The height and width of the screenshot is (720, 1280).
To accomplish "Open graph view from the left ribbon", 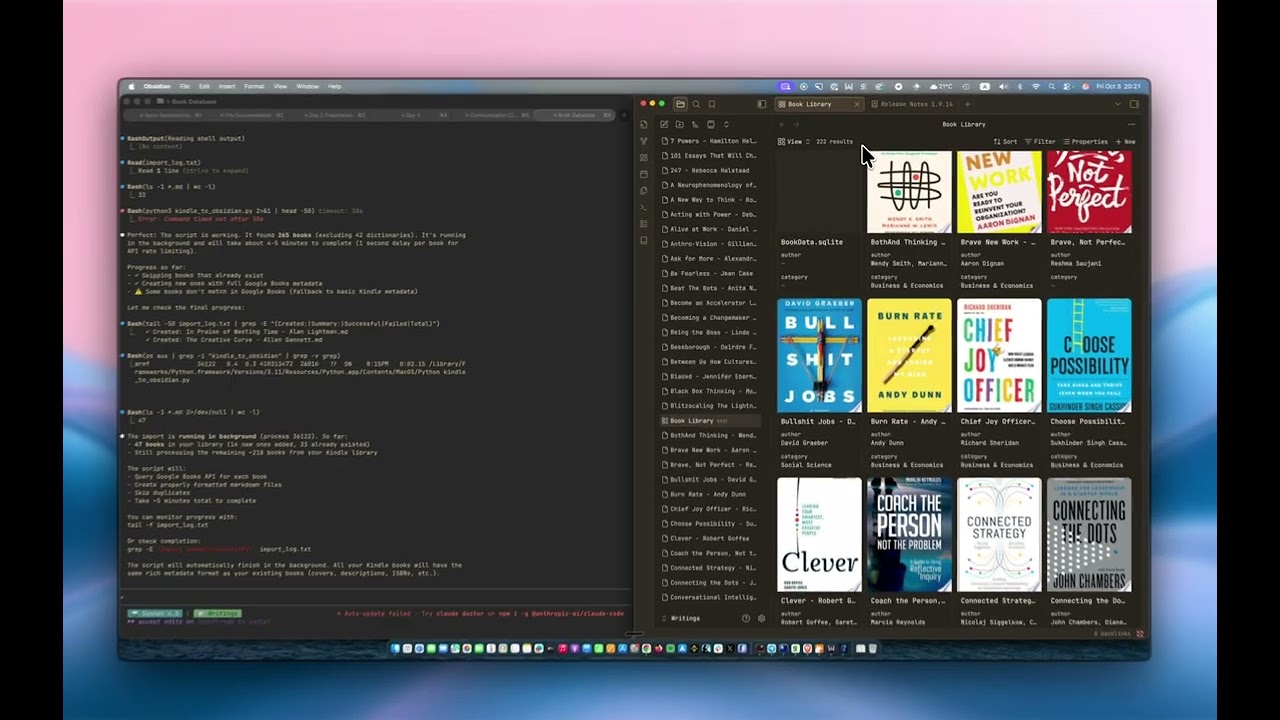I will click(x=644, y=141).
